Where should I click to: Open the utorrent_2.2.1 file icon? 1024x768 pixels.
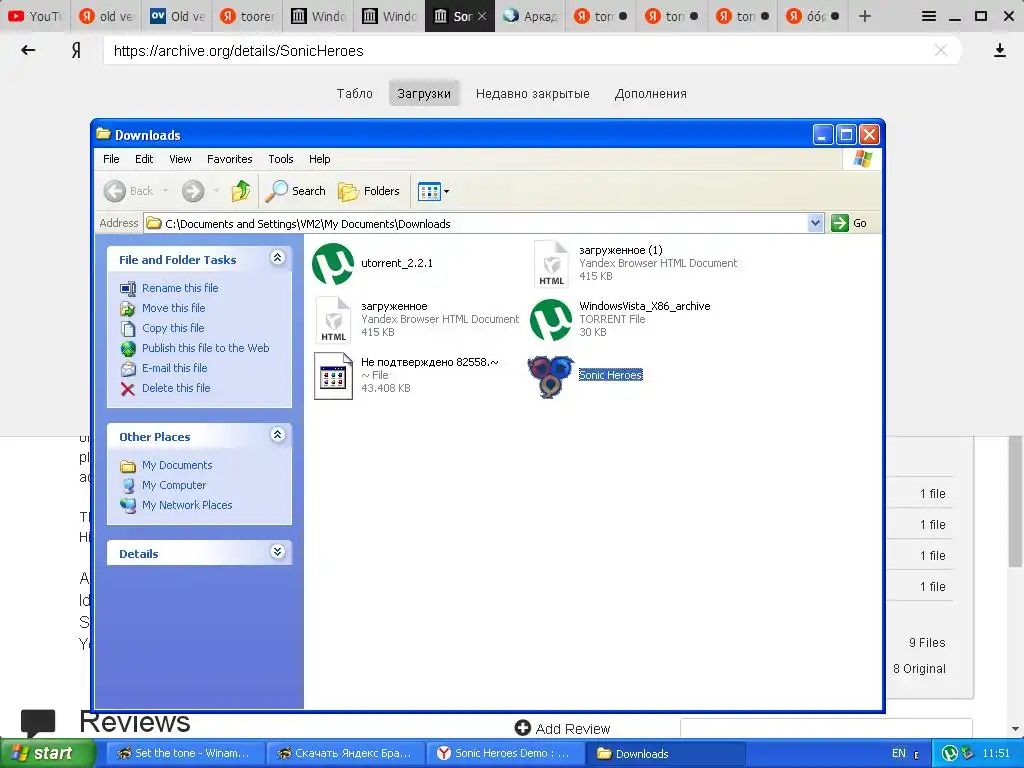pos(333,264)
